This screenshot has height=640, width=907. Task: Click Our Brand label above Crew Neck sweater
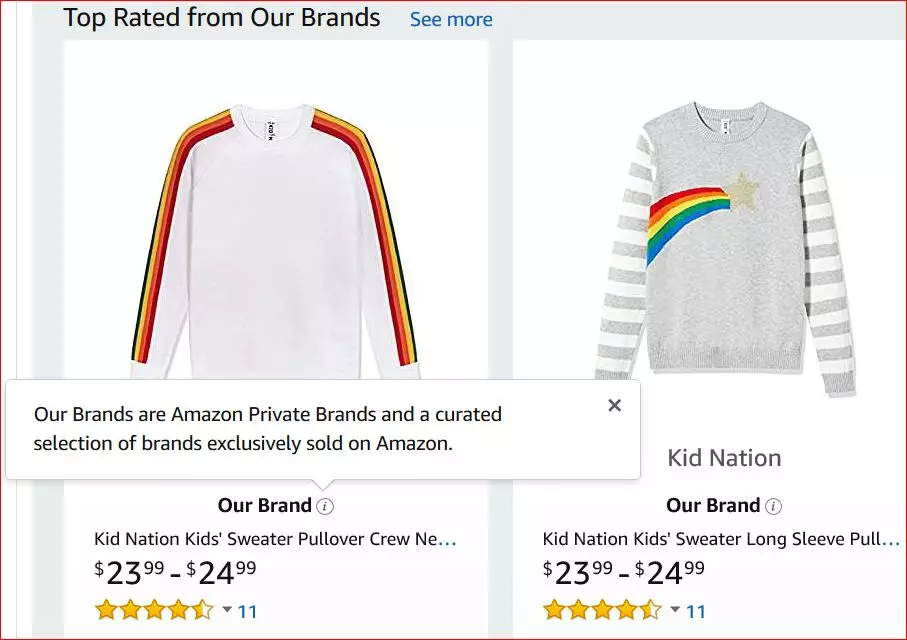point(265,506)
